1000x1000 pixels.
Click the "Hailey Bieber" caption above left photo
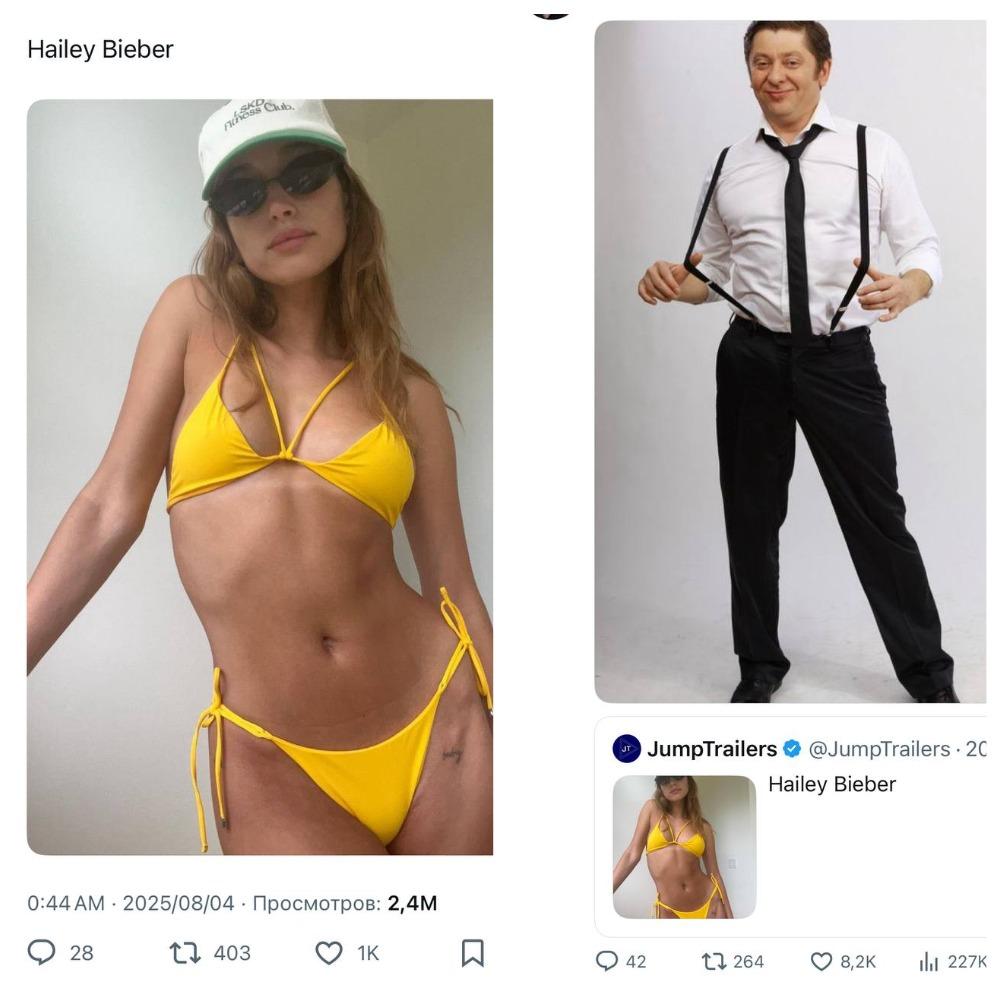pos(100,49)
